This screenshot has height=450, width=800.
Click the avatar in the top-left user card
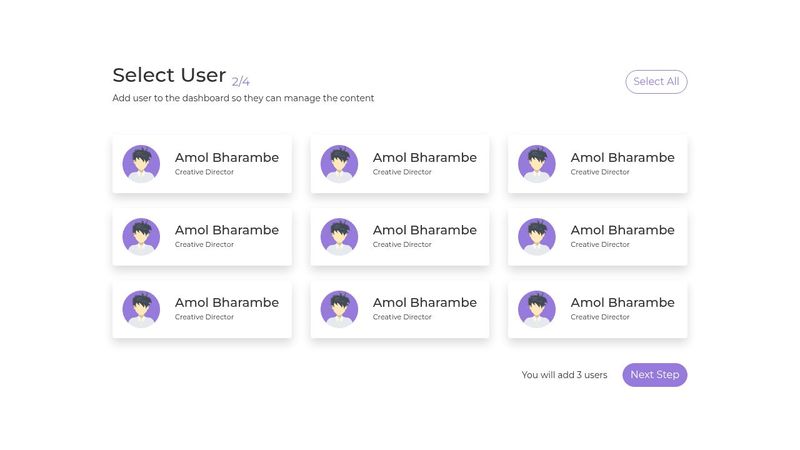pos(141,164)
